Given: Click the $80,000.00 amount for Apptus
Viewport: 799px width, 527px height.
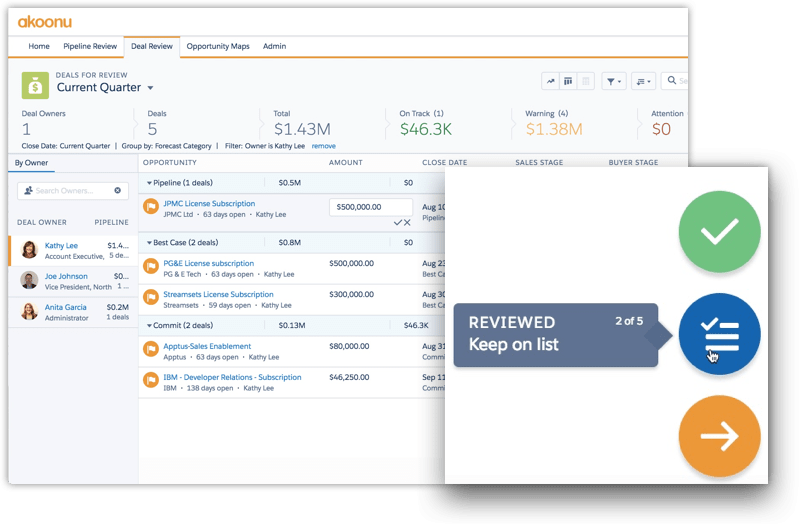Looking at the screenshot, I should 349,346.
